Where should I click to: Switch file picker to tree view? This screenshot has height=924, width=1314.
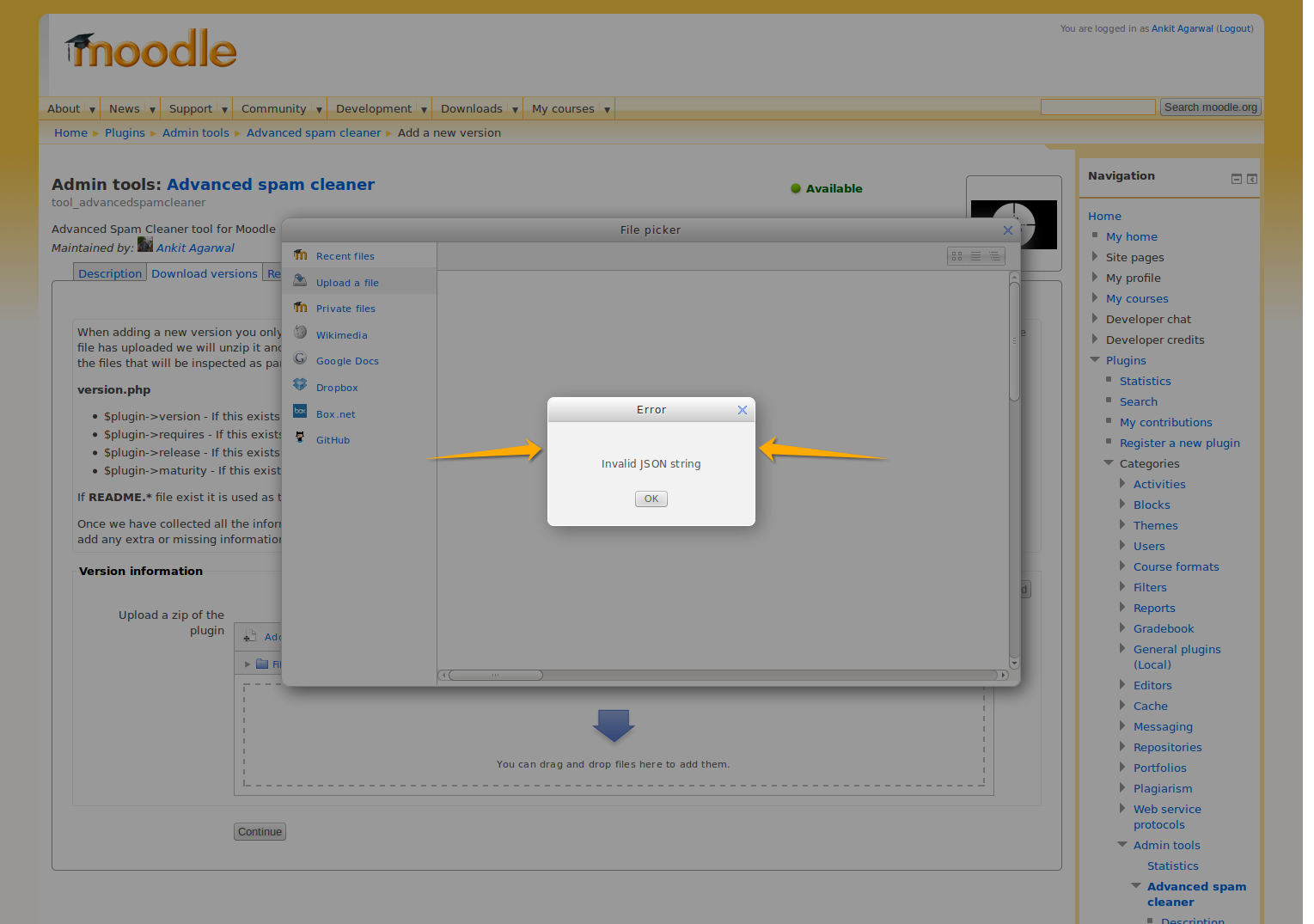click(994, 256)
